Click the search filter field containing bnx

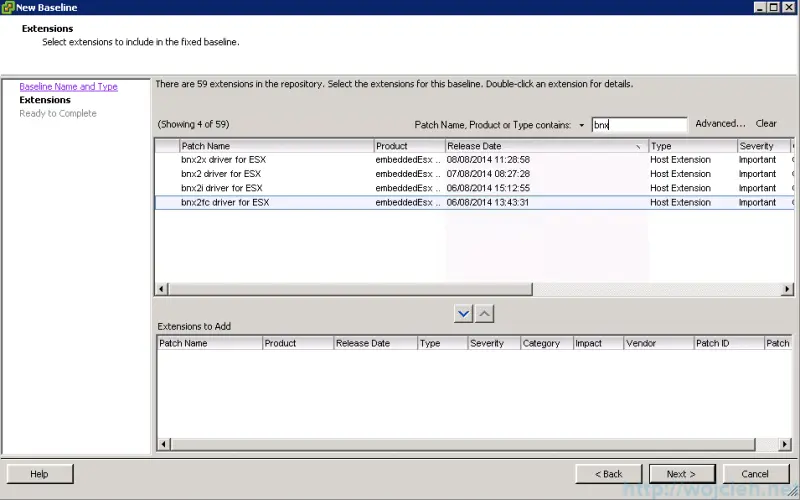click(x=639, y=124)
